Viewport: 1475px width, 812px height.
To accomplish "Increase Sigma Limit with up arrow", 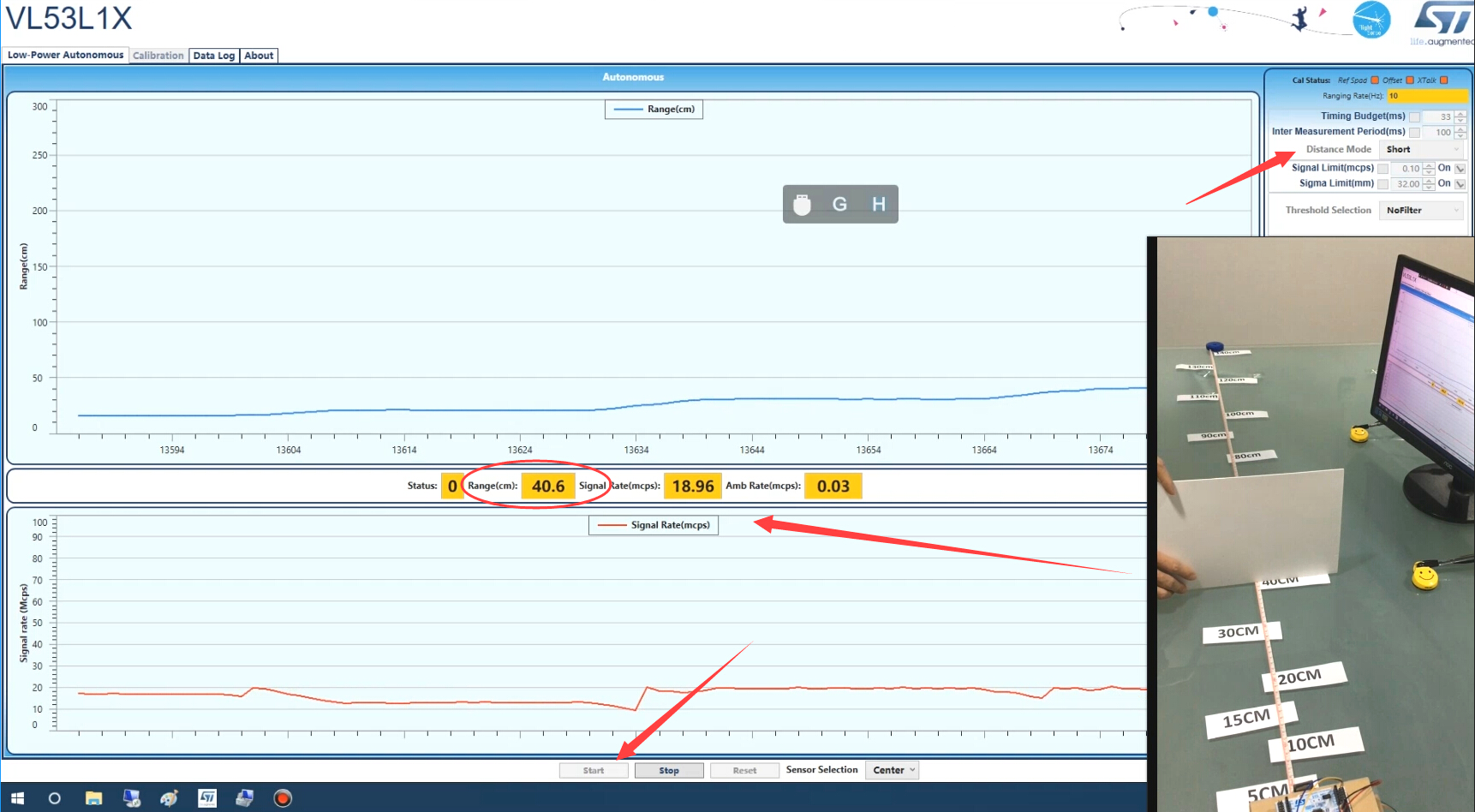I will tap(1429, 181).
